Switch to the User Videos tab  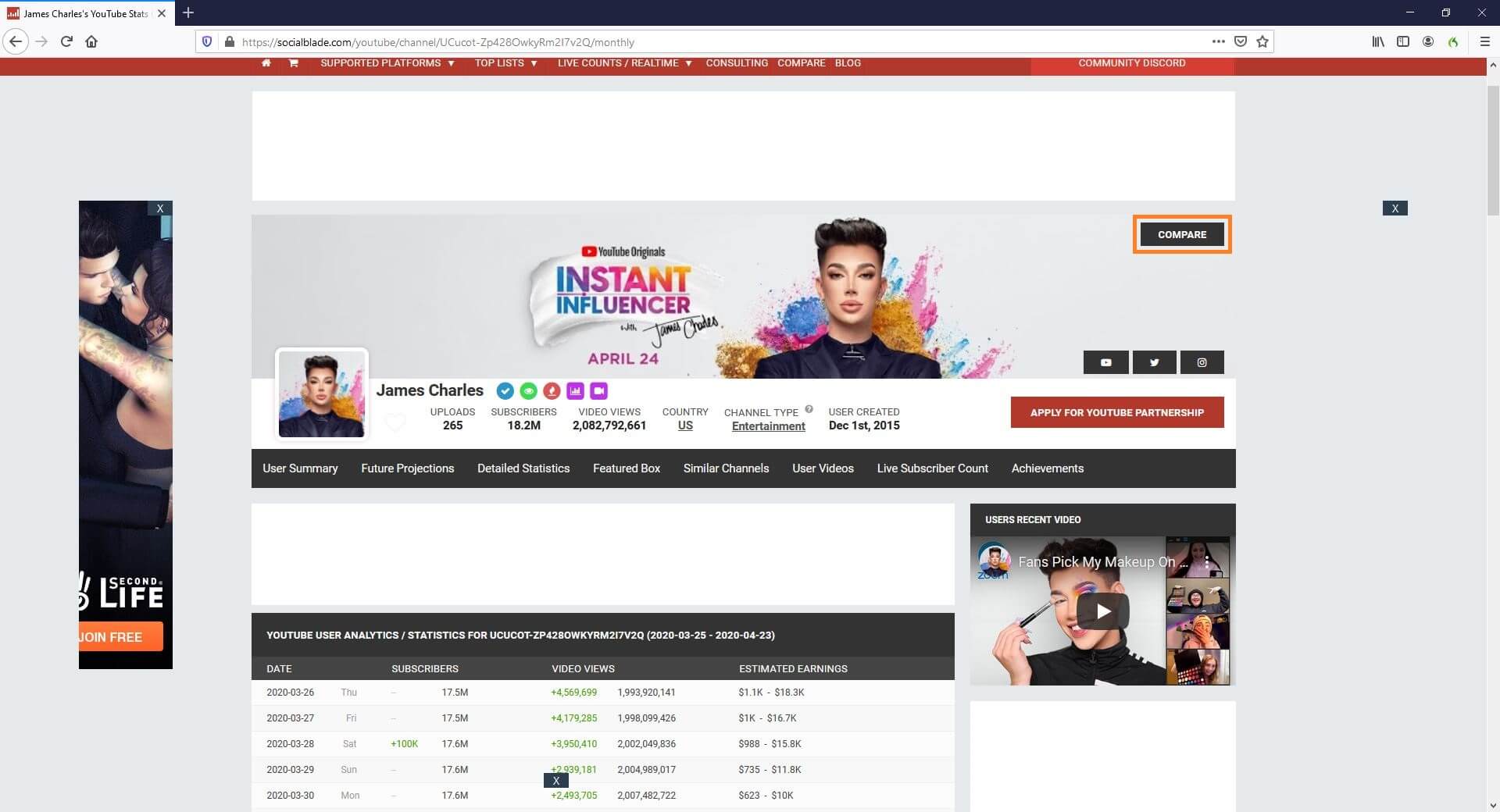823,468
